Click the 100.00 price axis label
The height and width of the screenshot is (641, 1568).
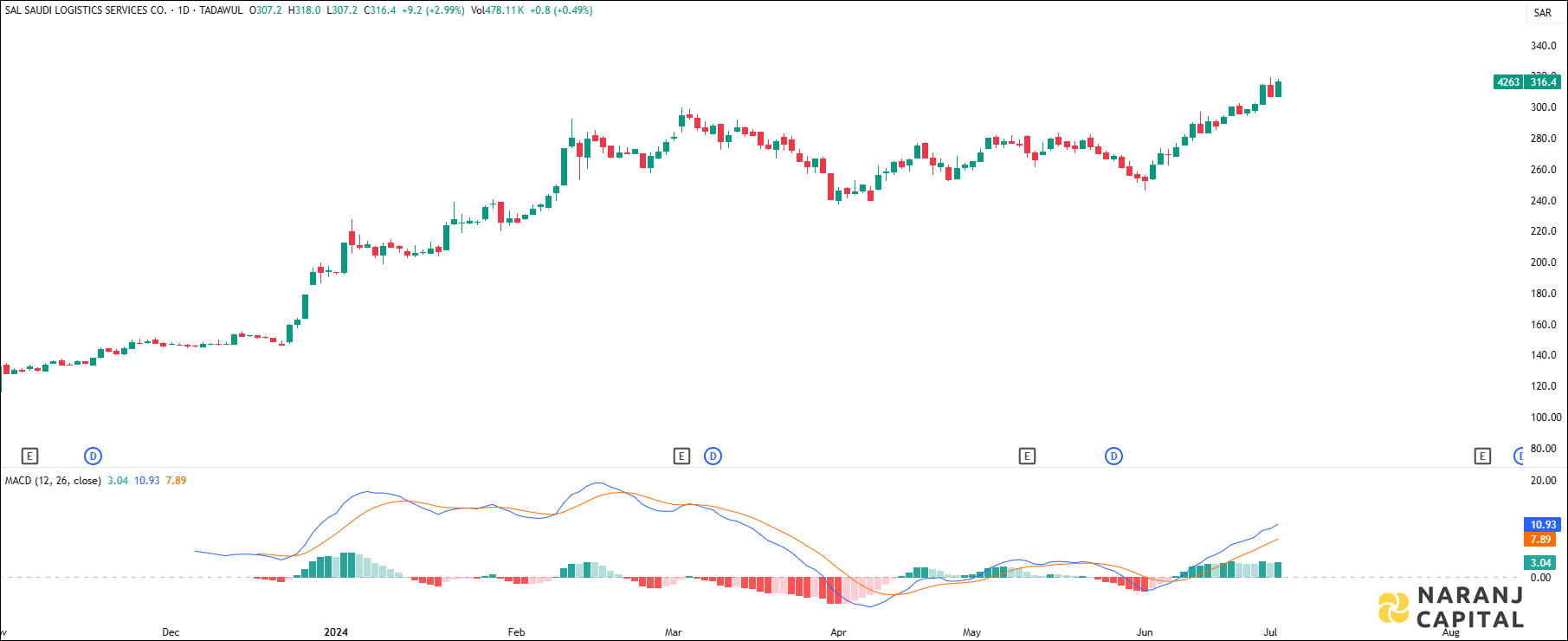click(1545, 418)
